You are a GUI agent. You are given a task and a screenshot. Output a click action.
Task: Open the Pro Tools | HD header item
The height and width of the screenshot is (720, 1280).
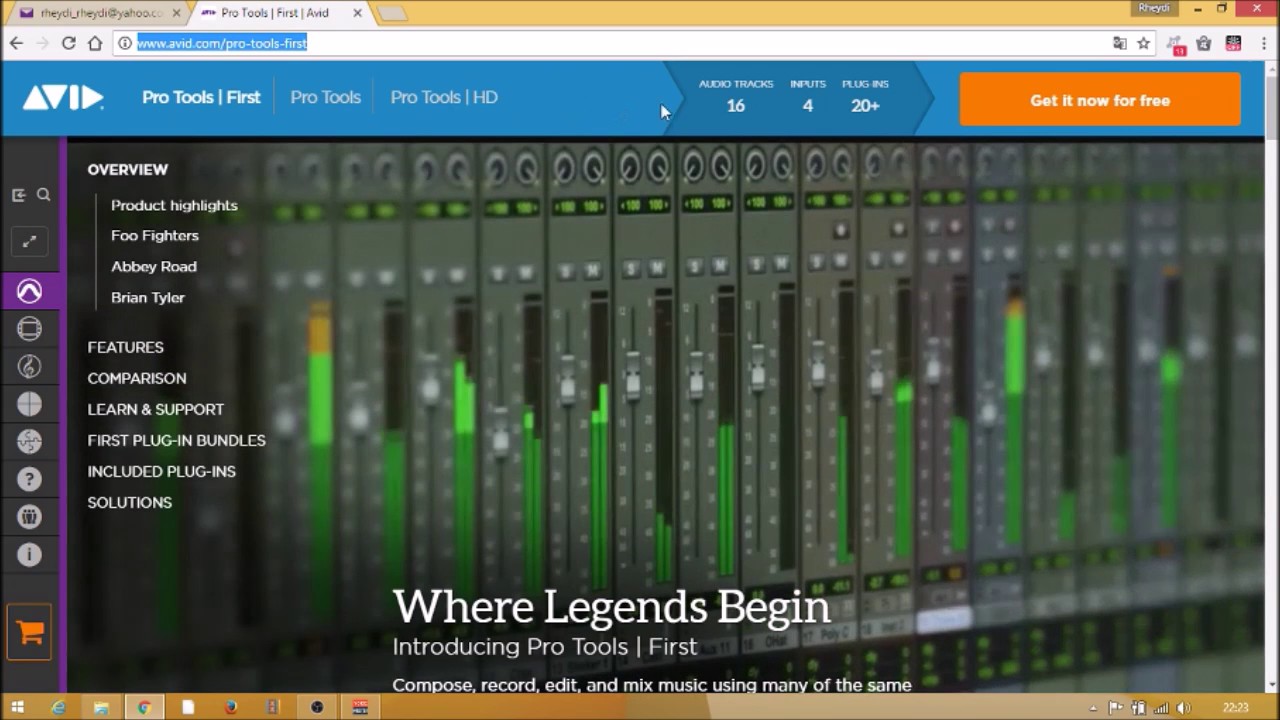point(444,97)
